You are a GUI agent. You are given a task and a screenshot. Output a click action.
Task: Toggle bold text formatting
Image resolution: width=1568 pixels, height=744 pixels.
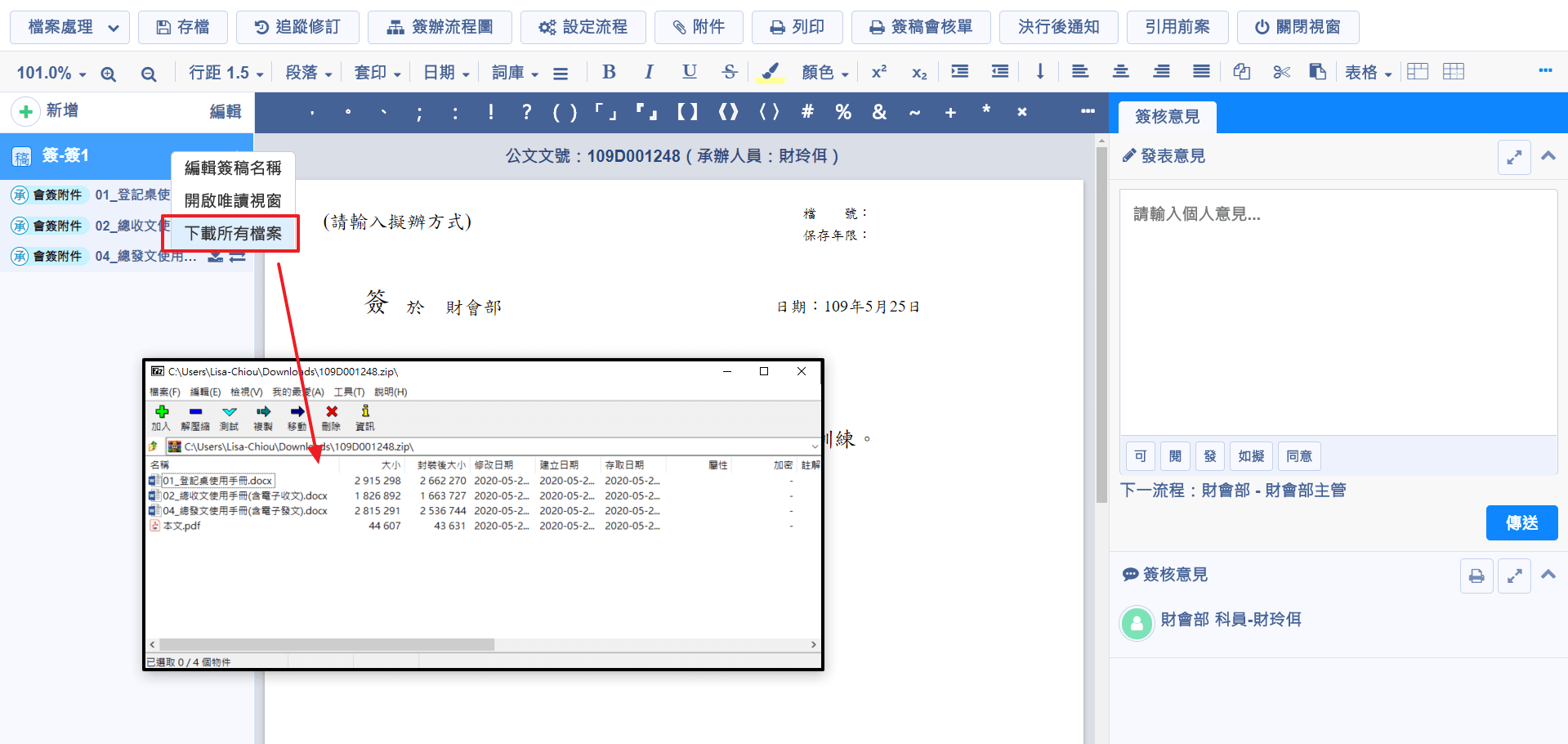click(x=609, y=72)
